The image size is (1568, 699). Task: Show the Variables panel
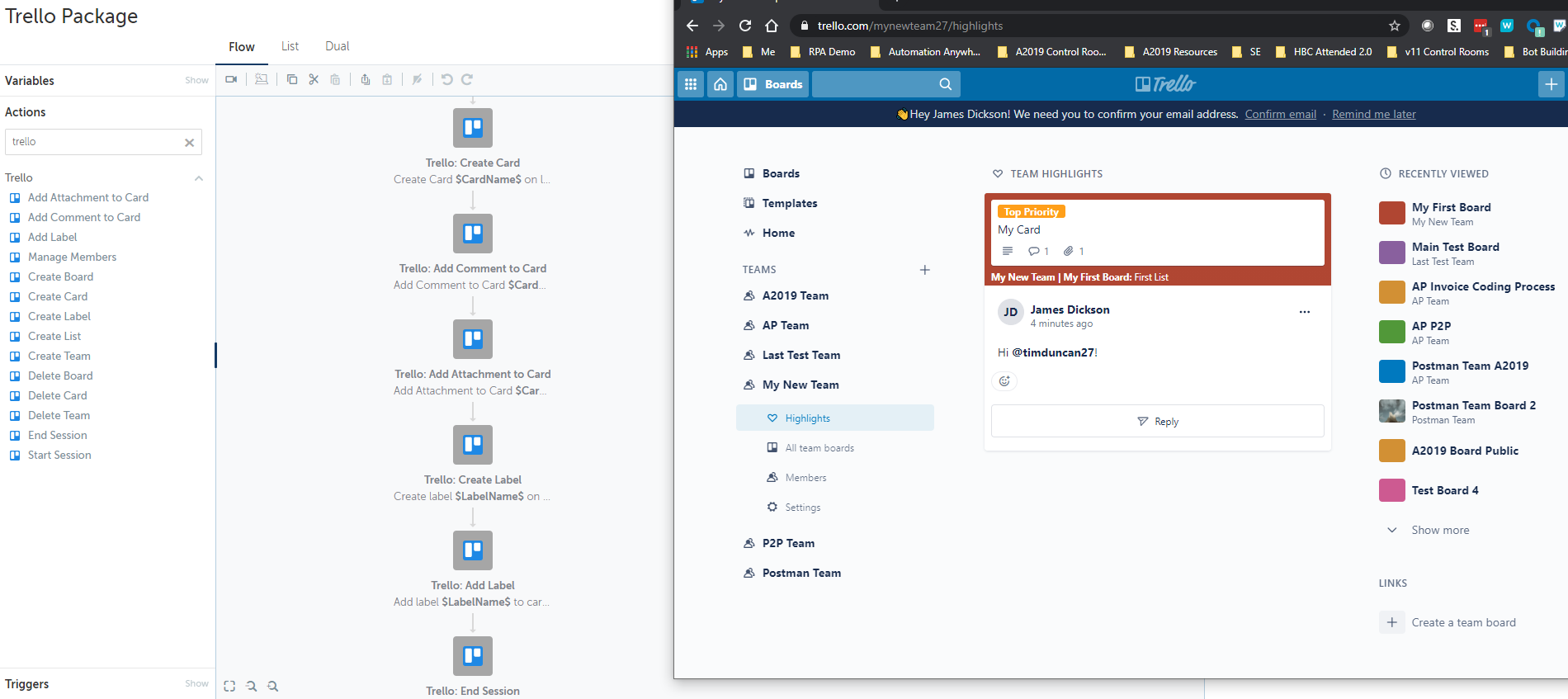(x=196, y=81)
